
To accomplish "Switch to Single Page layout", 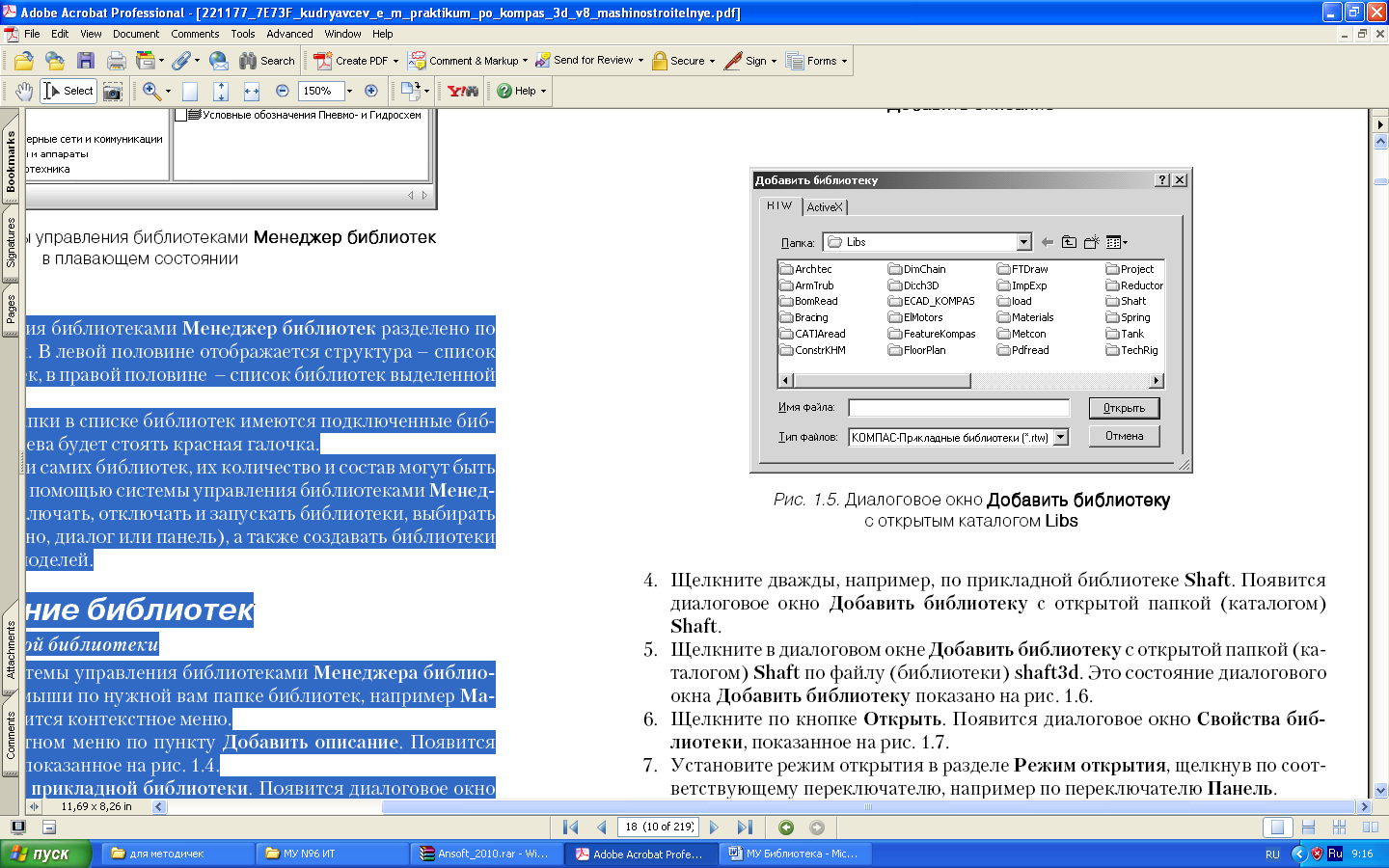I will tap(1277, 827).
